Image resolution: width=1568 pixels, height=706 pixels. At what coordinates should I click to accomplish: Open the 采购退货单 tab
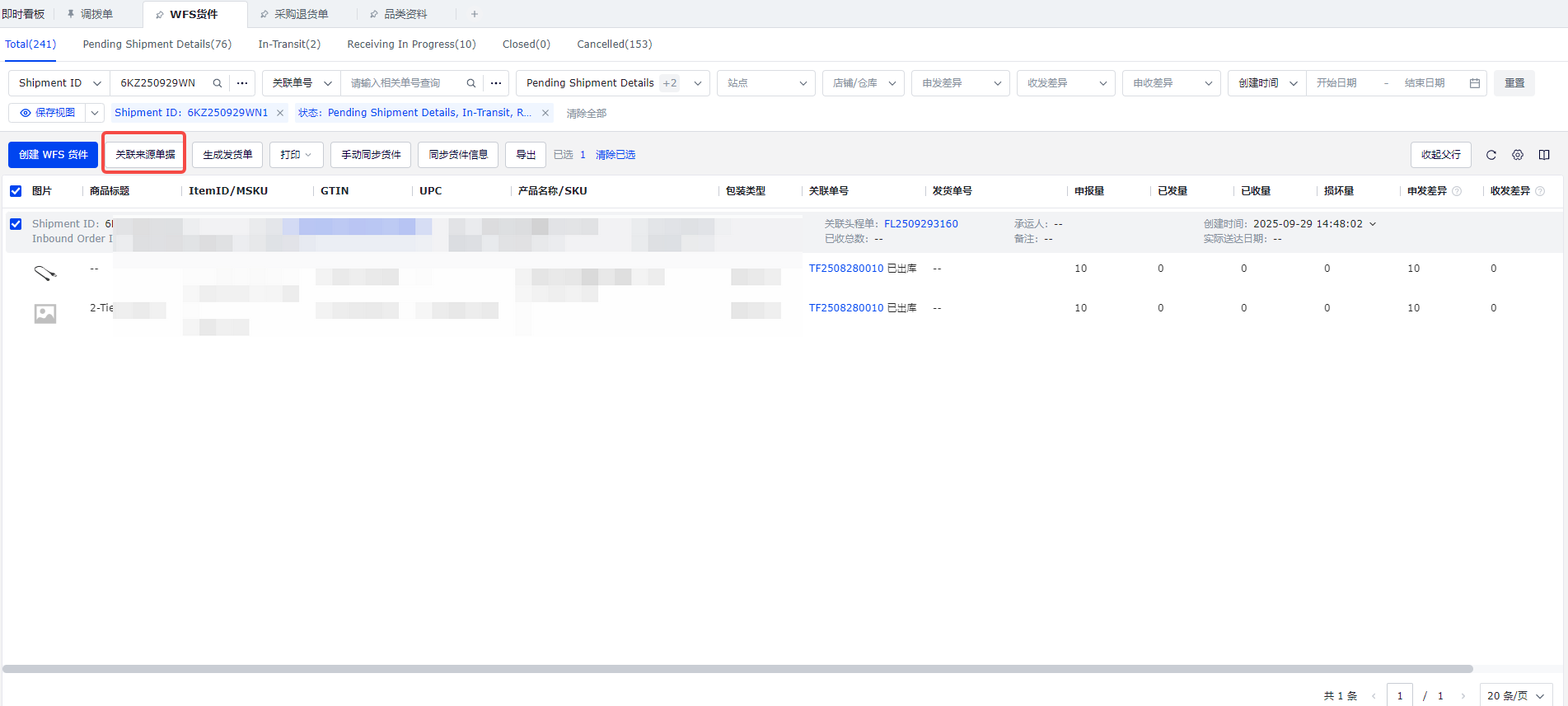[x=301, y=14]
